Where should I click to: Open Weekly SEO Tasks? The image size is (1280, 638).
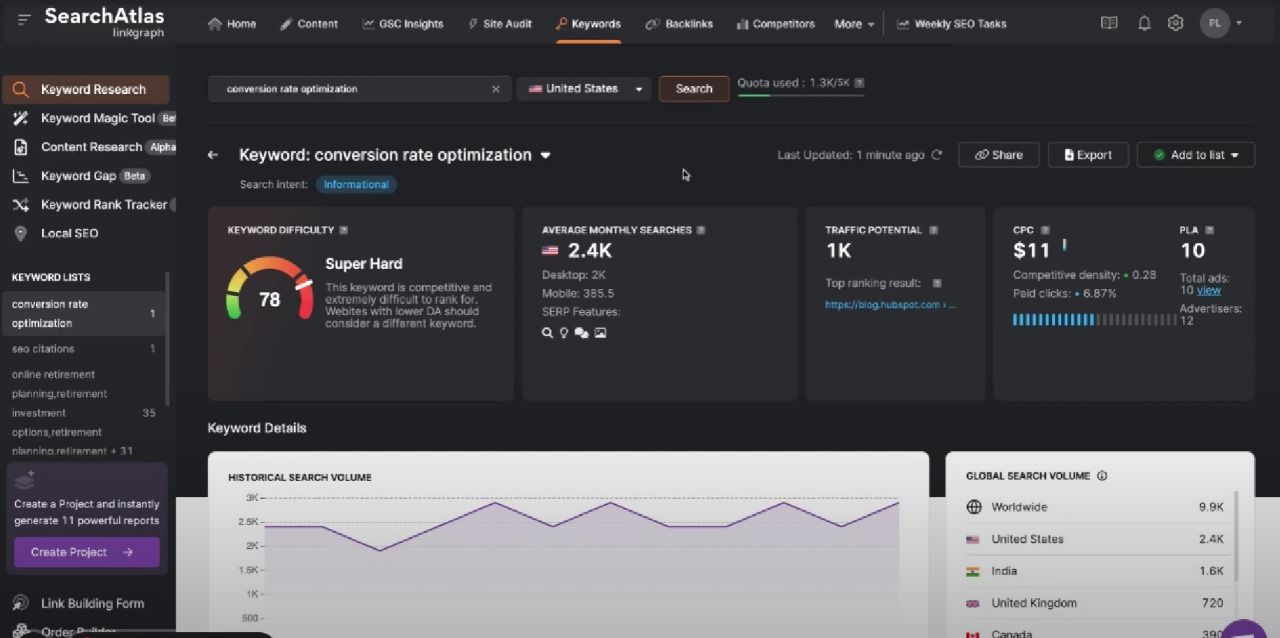(x=952, y=23)
